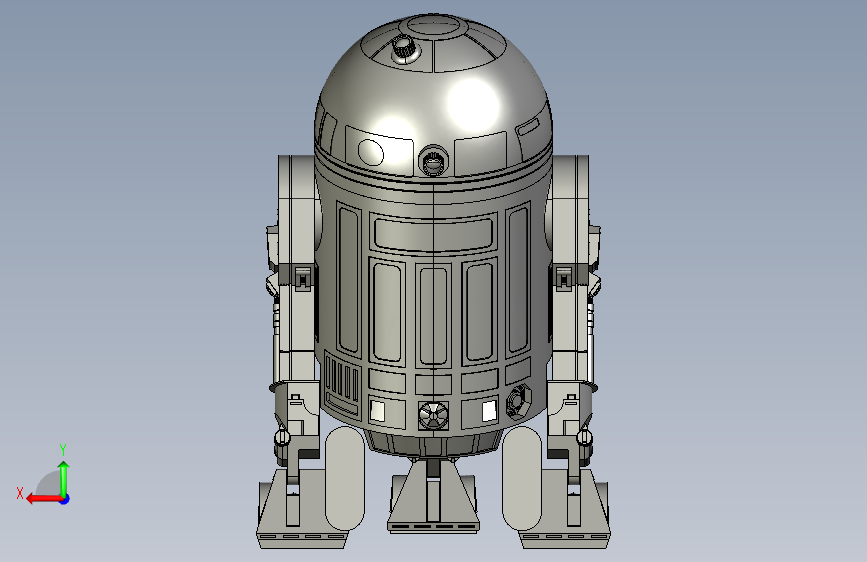Click the green Y axis arrow
Screen dimensions: 867x562
64,477
